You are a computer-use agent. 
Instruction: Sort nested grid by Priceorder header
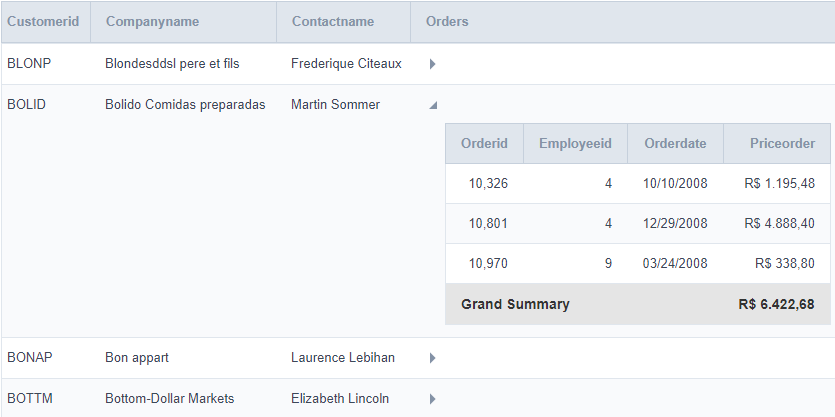[782, 144]
